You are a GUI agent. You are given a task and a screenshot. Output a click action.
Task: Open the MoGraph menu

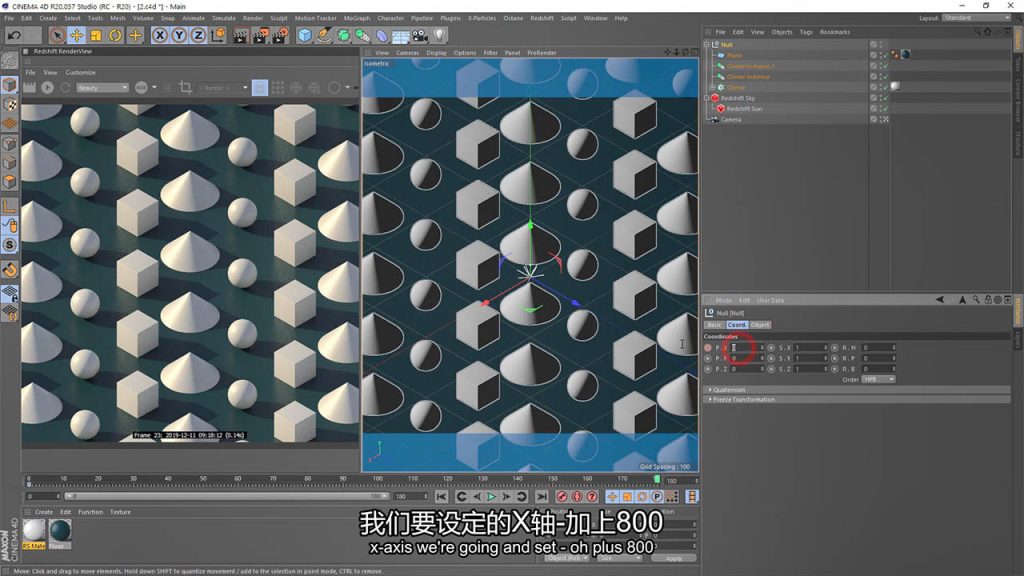[x=357, y=18]
